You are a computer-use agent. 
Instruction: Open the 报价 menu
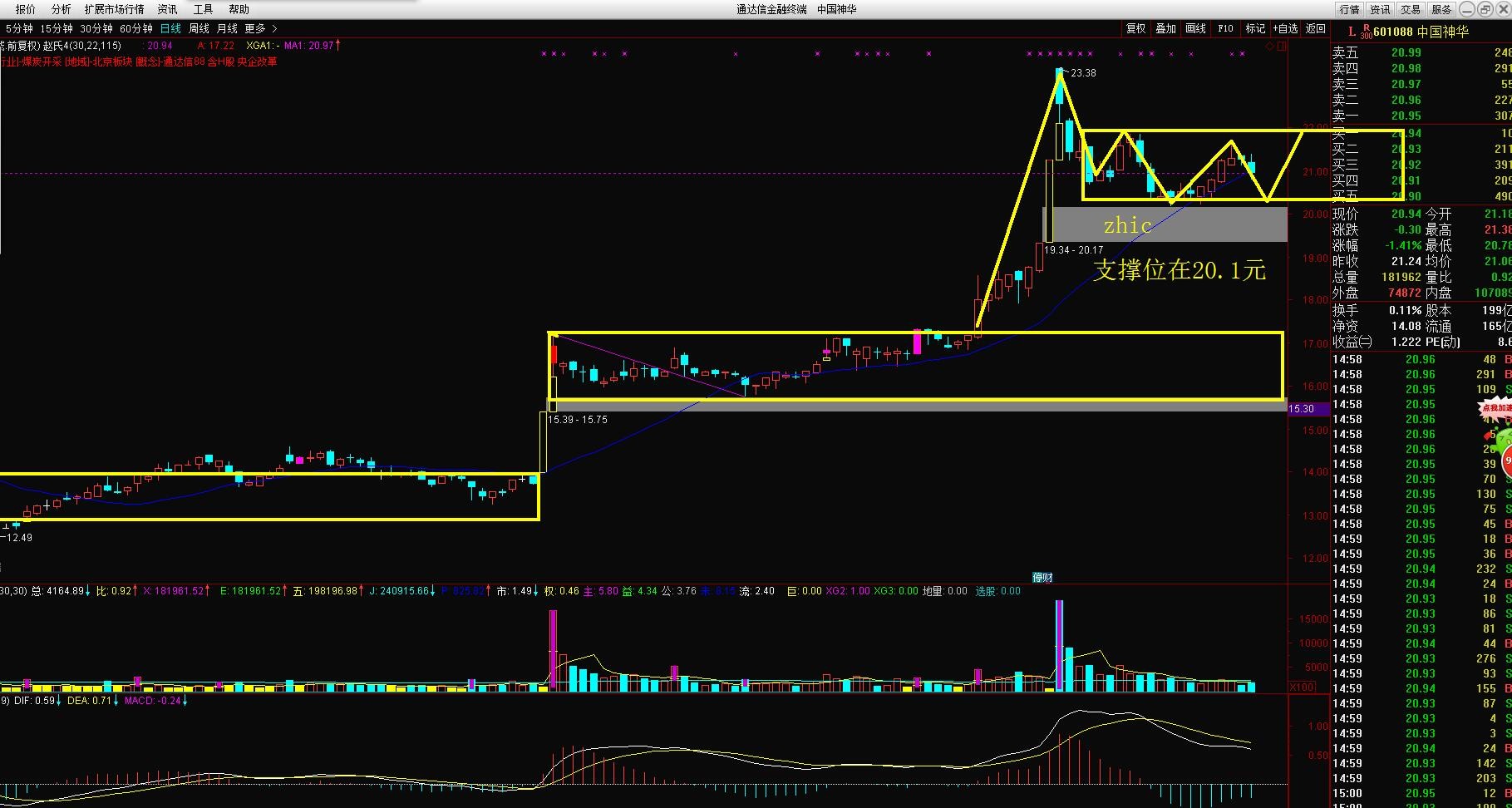point(26,9)
